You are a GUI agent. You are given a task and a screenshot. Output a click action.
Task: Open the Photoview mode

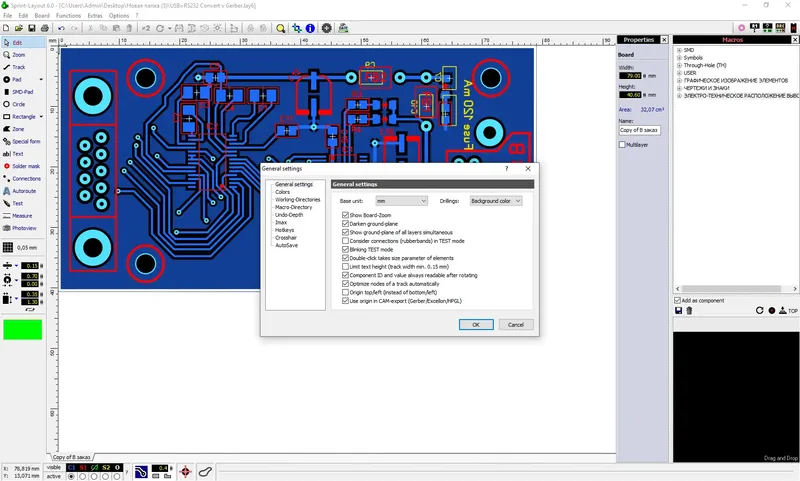click(x=24, y=228)
